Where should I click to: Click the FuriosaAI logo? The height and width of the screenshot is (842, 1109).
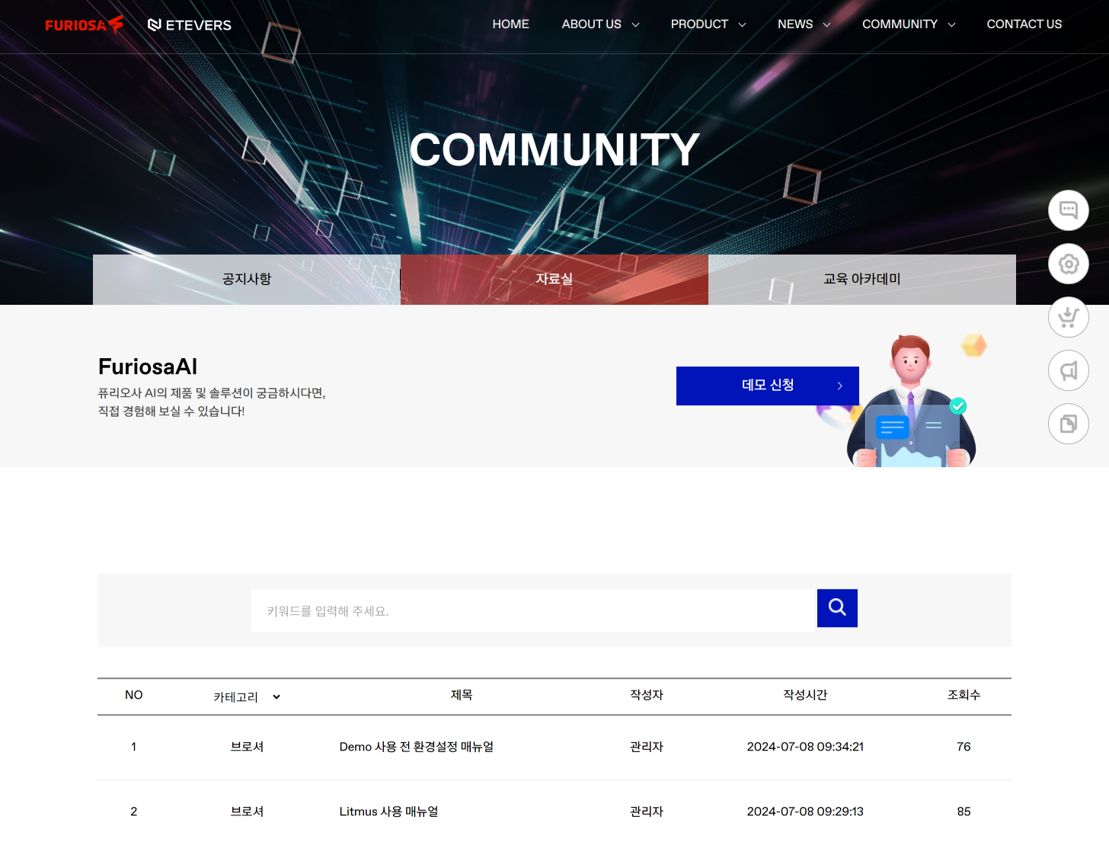click(84, 25)
